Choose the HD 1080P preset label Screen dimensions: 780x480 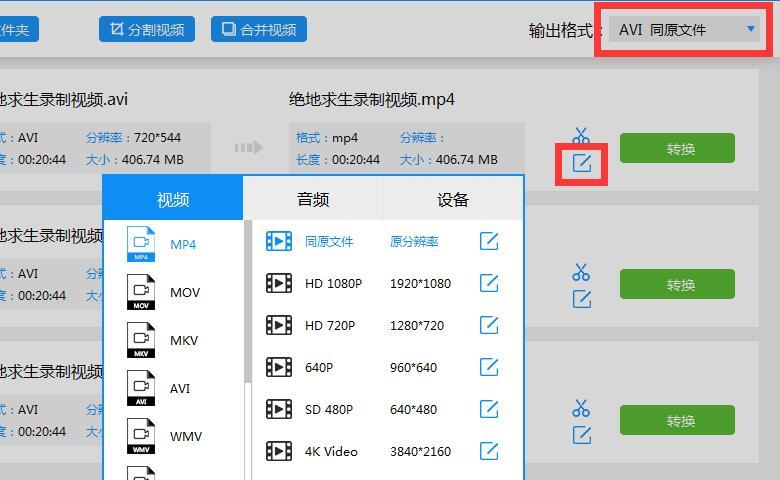[333, 284]
